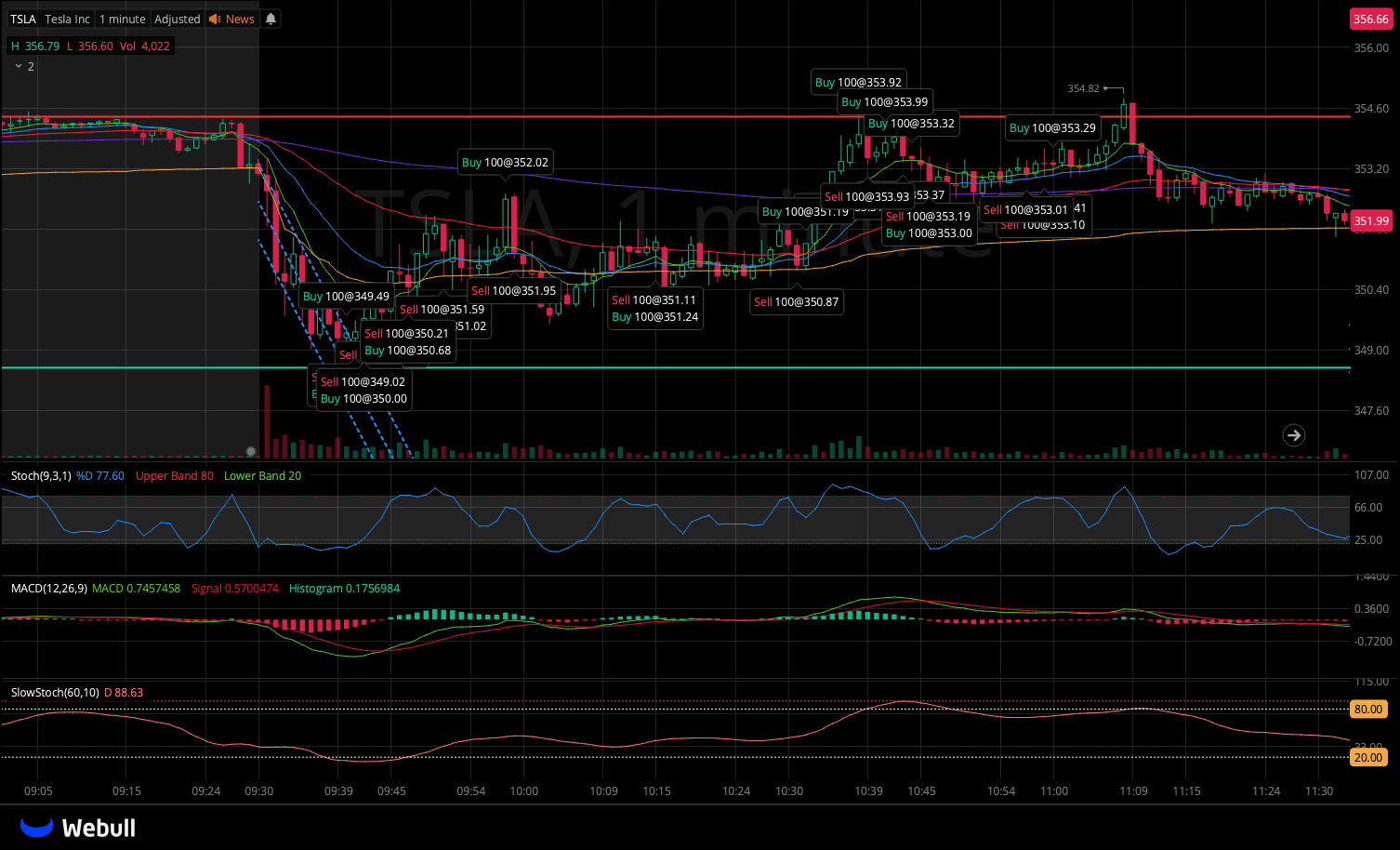The image size is (1400, 850).
Task: Click the Tesla Inc company name
Action: pos(68,19)
